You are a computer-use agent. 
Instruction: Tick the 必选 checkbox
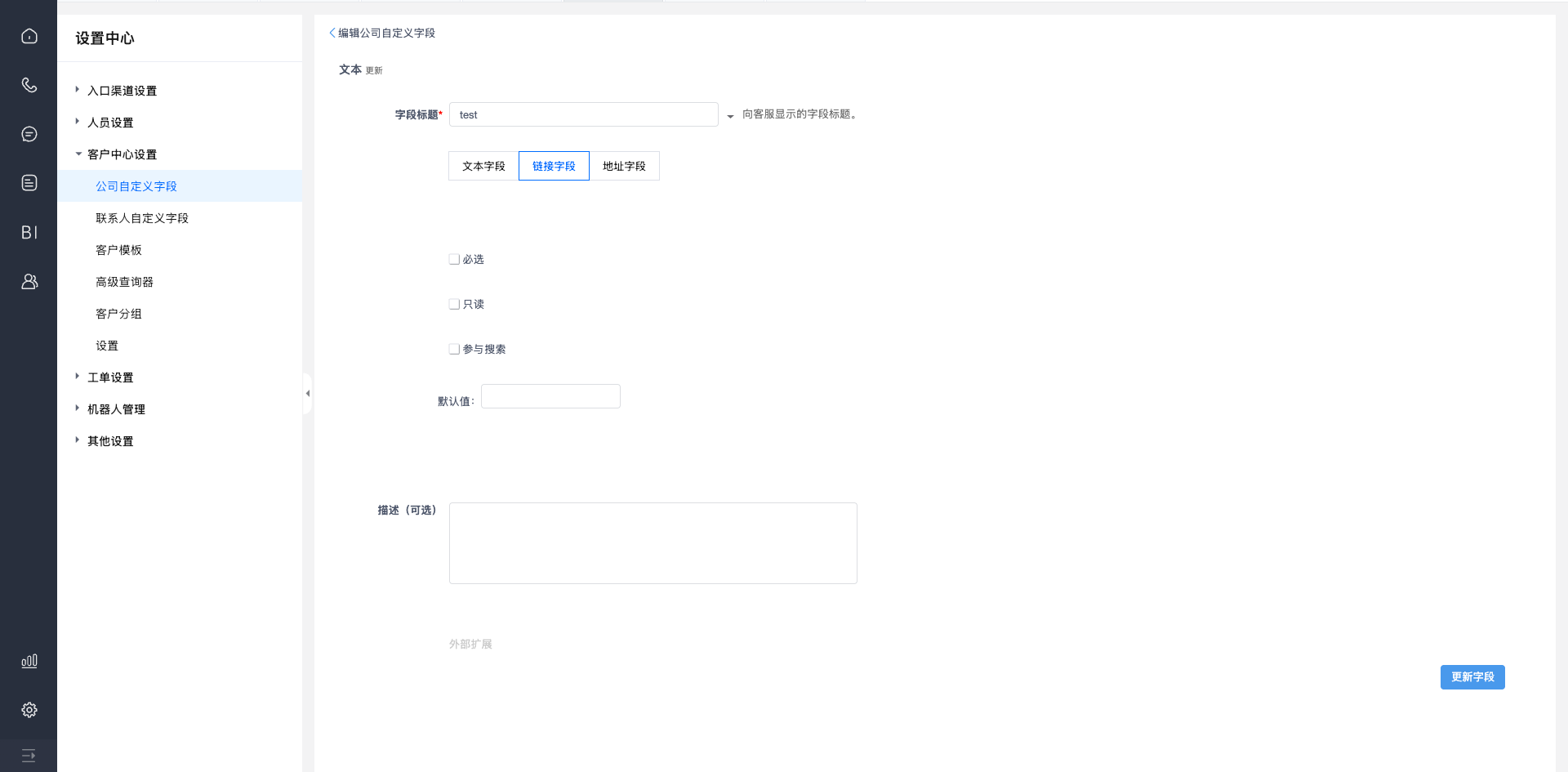[454, 259]
